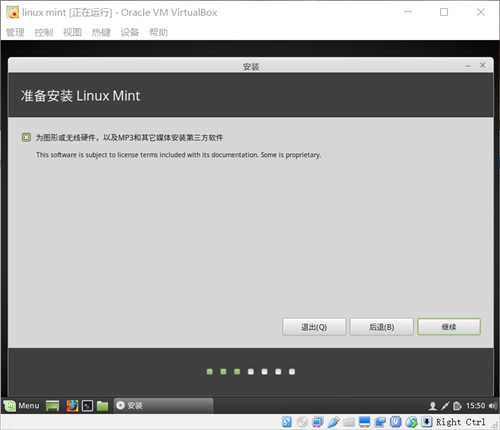Click the VirtualBox video capture status icon
Image resolution: width=500 pixels, height=430 pixels.
point(380,422)
